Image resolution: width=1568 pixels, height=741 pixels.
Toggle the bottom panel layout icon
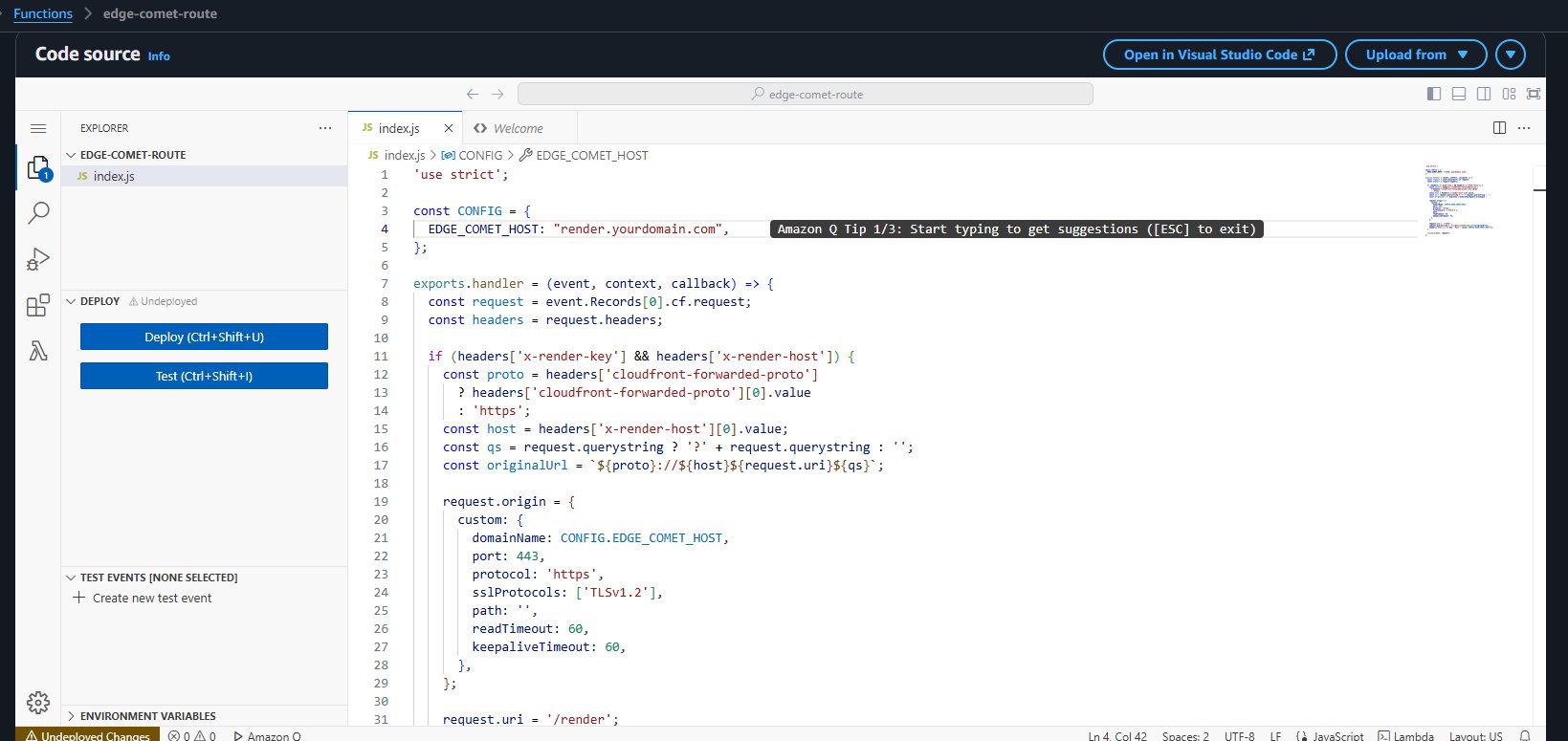pyautogui.click(x=1459, y=94)
